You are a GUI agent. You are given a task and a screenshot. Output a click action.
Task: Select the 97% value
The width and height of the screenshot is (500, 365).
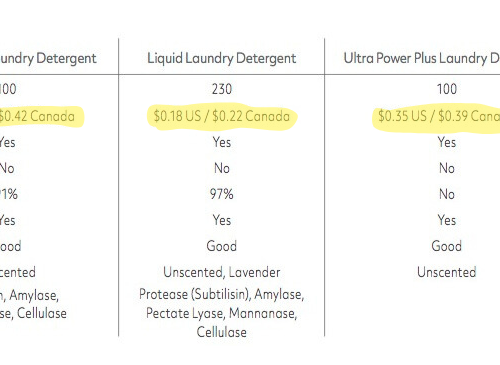pos(222,194)
